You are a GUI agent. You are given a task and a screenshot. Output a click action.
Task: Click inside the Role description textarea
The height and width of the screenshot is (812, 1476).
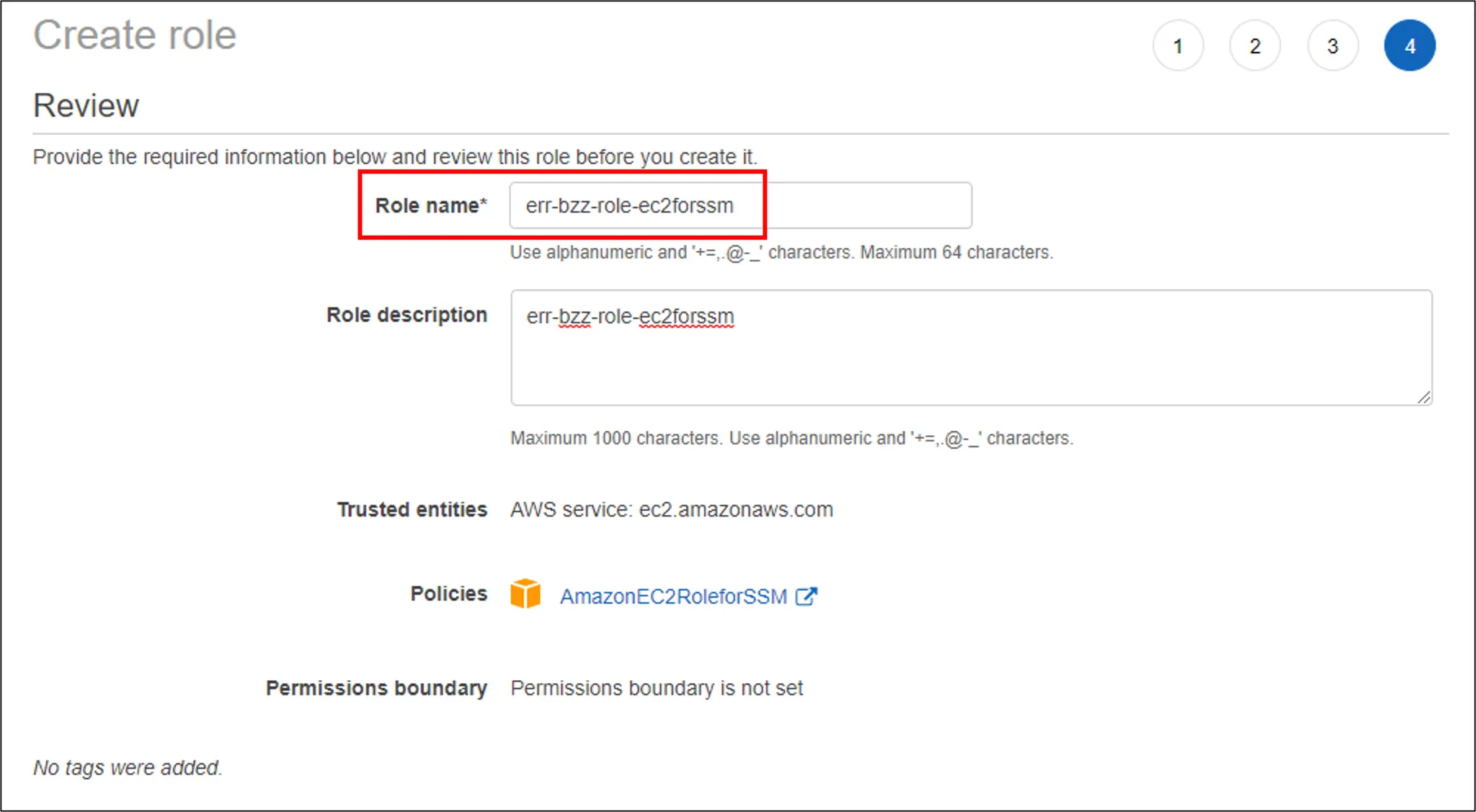pyautogui.click(x=970, y=347)
